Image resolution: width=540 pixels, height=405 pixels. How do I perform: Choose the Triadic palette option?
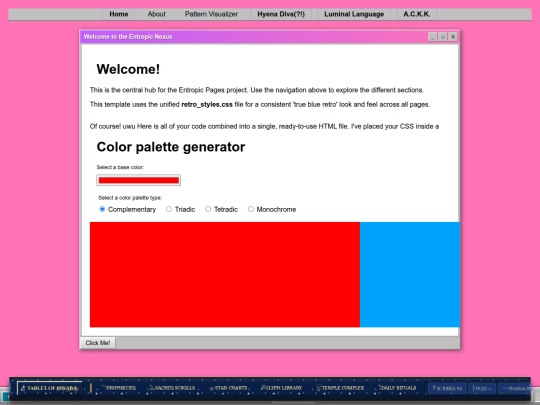click(169, 209)
